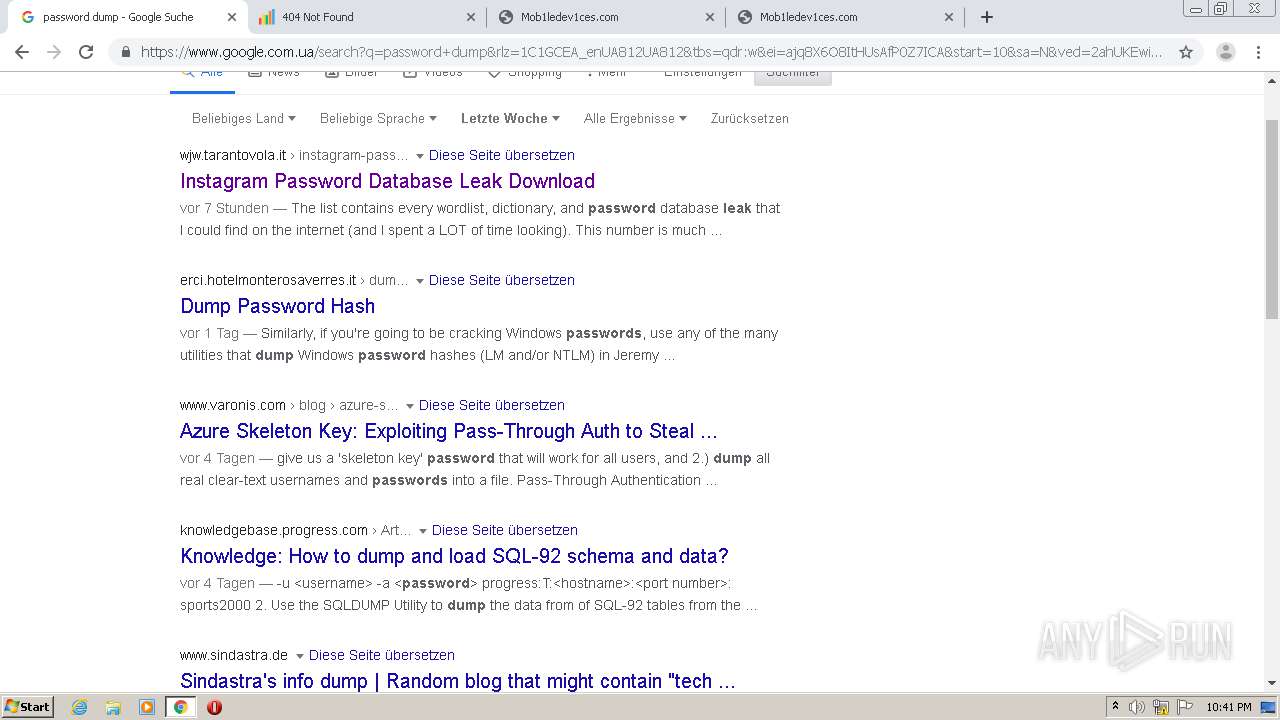Image resolution: width=1280 pixels, height=720 pixels.
Task: Click the 10:41 PM taskbar clock
Action: point(1229,707)
